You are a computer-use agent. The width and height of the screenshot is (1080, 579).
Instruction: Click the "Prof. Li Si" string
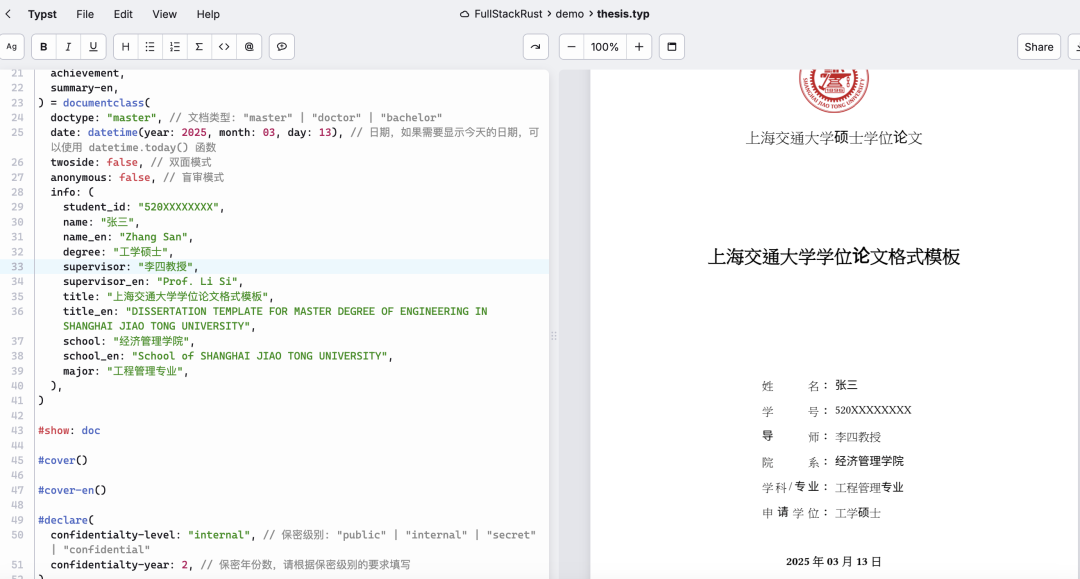pos(197,281)
